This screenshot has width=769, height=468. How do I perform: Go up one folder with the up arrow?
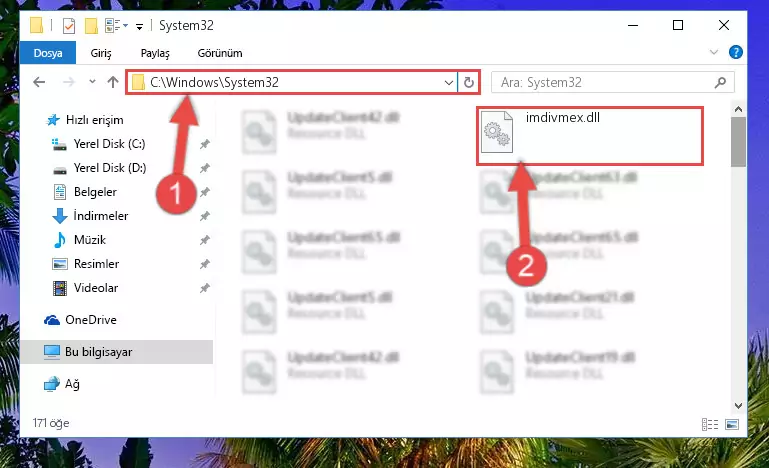tap(113, 82)
